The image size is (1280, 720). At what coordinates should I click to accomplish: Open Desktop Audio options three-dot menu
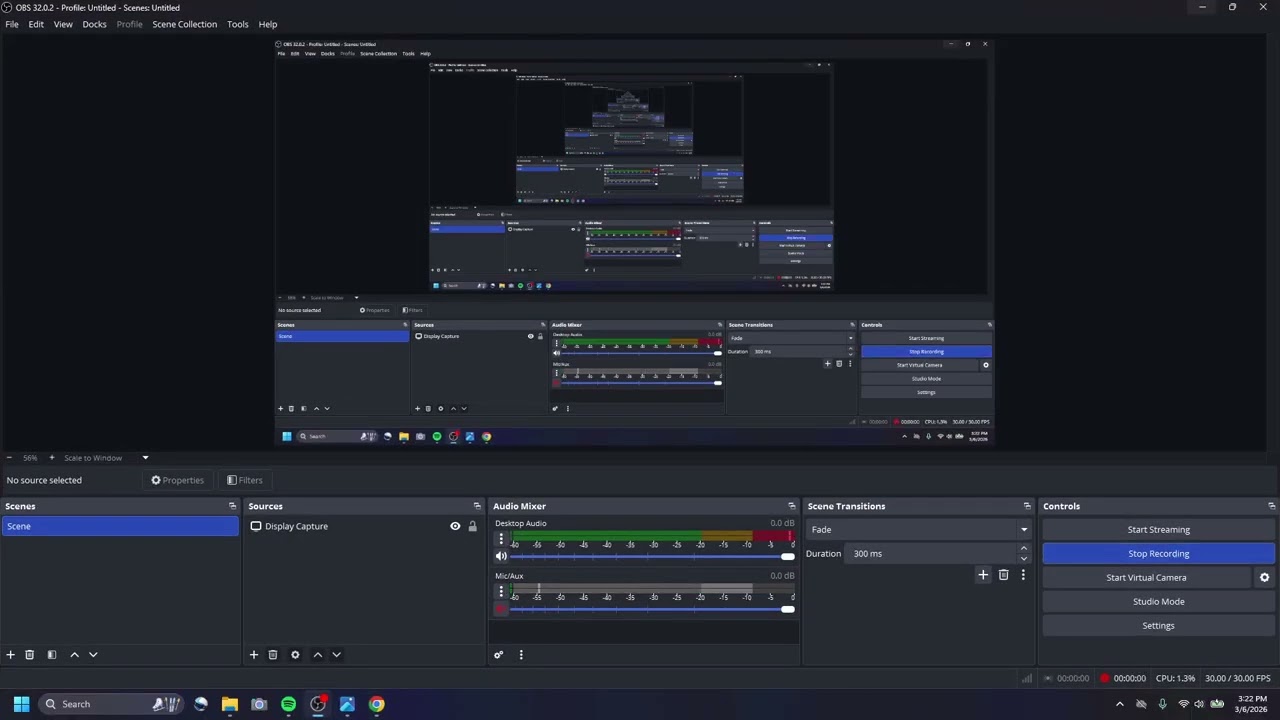pos(501,539)
